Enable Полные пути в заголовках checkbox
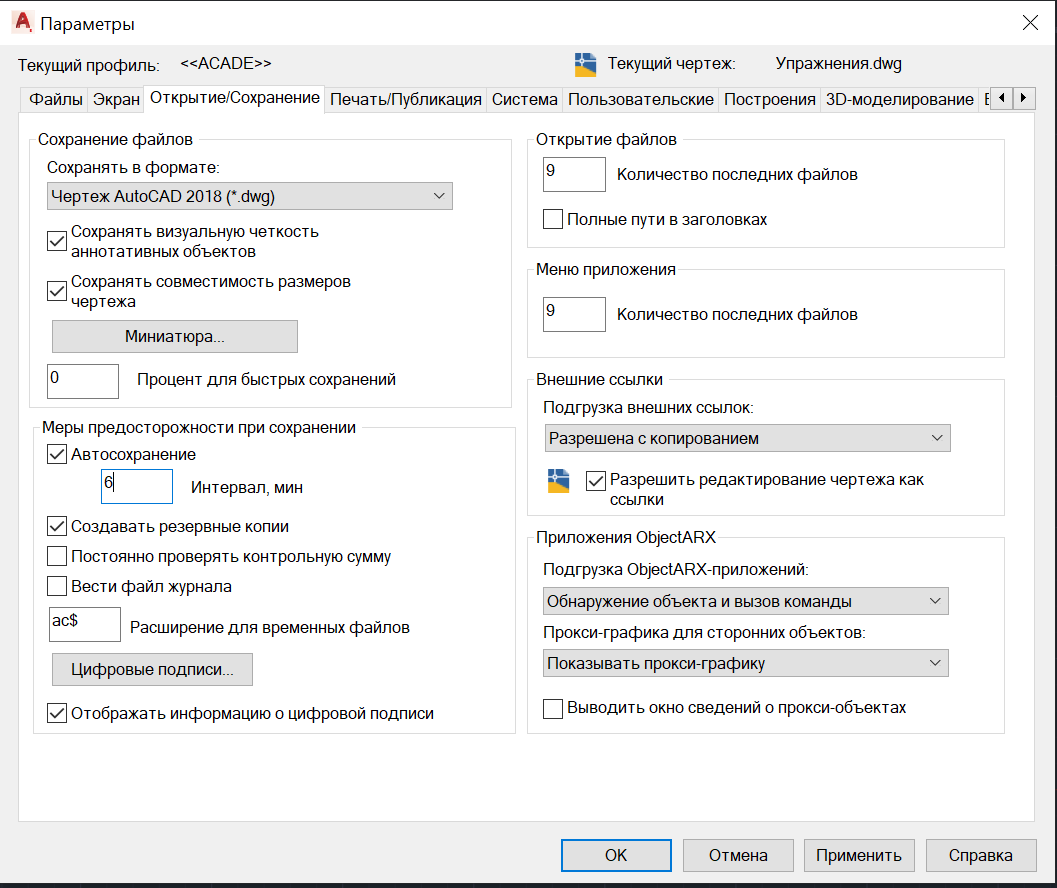The width and height of the screenshot is (1057, 888). pyautogui.click(x=553, y=219)
